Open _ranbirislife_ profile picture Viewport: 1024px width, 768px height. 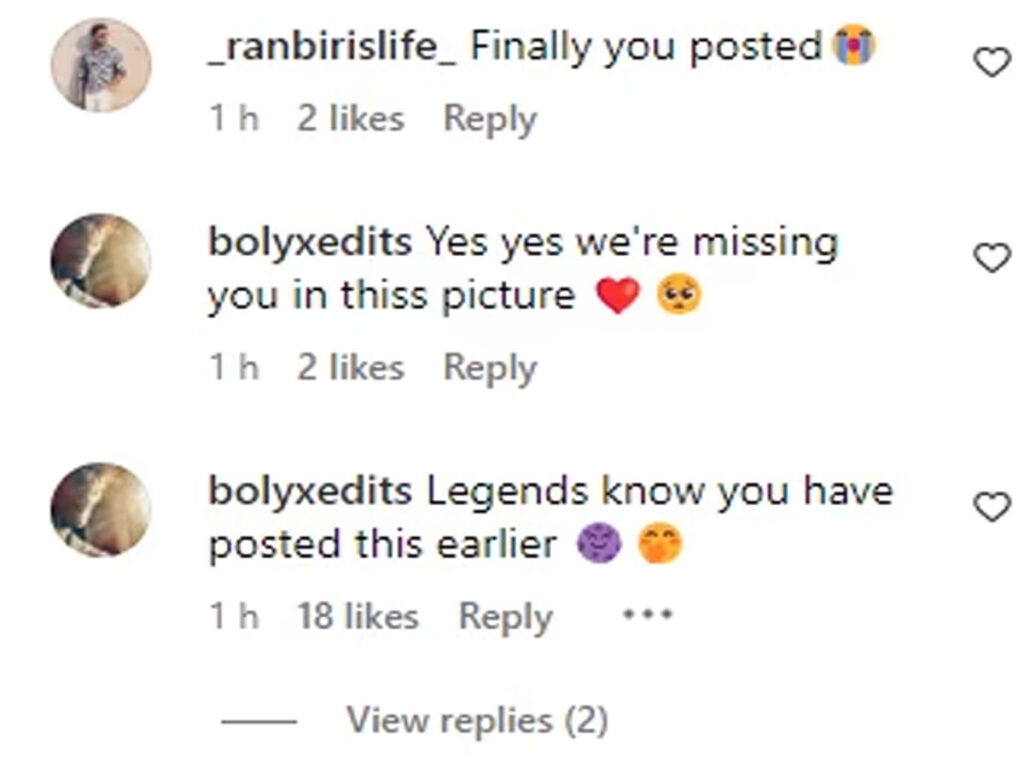pos(101,65)
